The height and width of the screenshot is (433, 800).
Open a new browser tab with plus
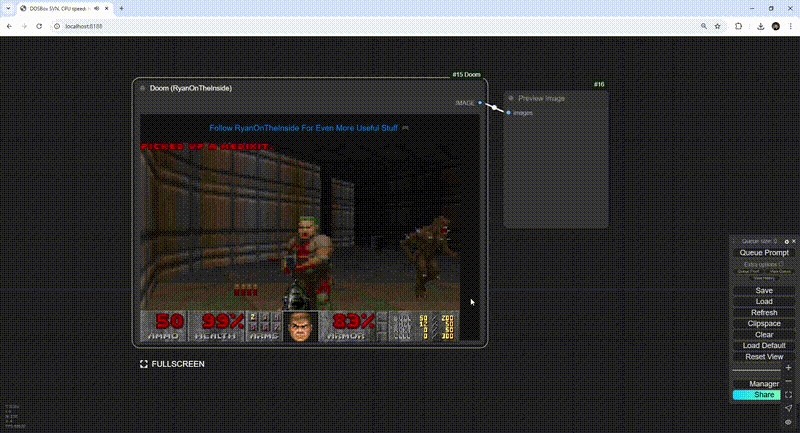[x=121, y=9]
